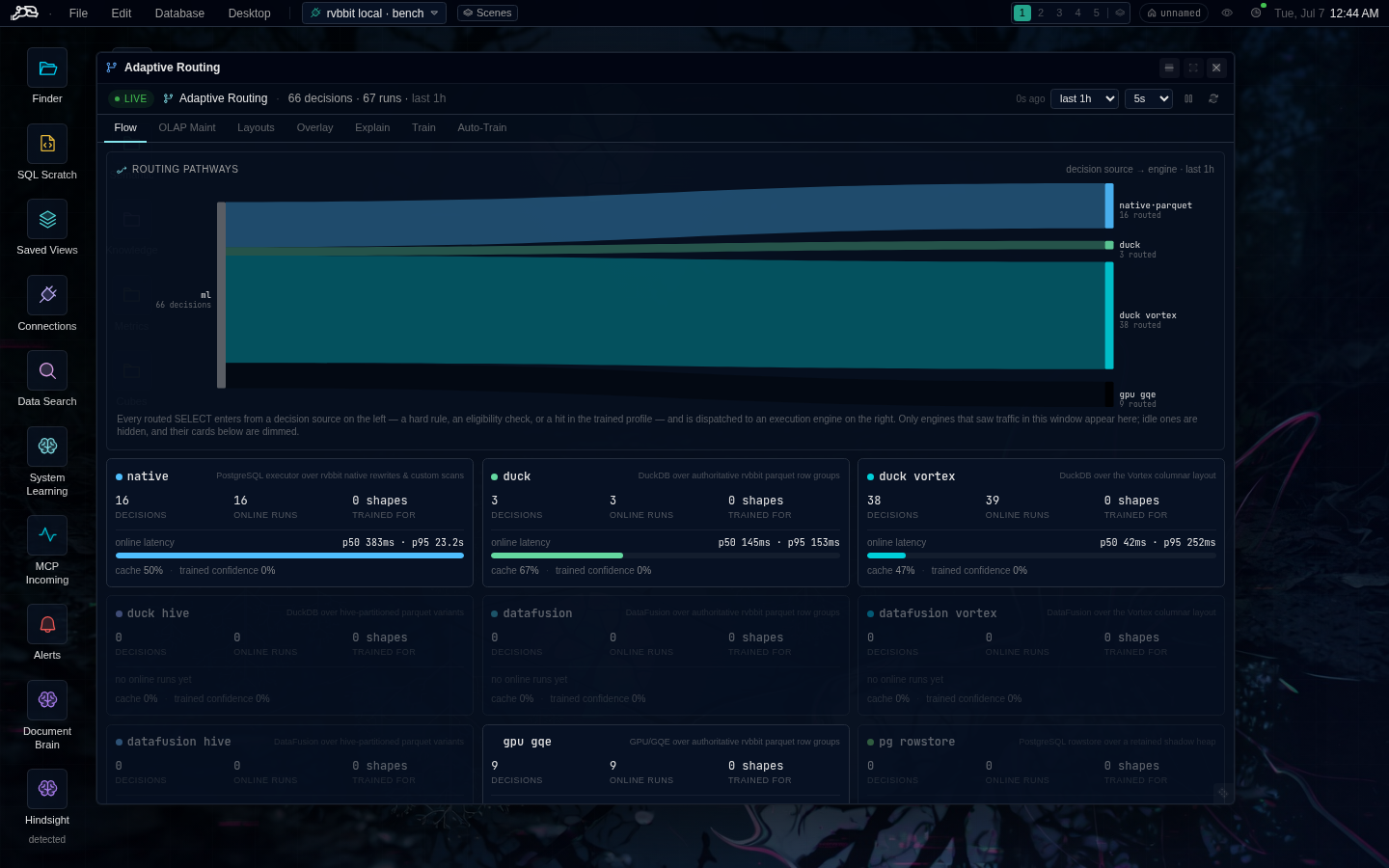
Task: Click the dimmed duck hive card title
Action: click(158, 613)
